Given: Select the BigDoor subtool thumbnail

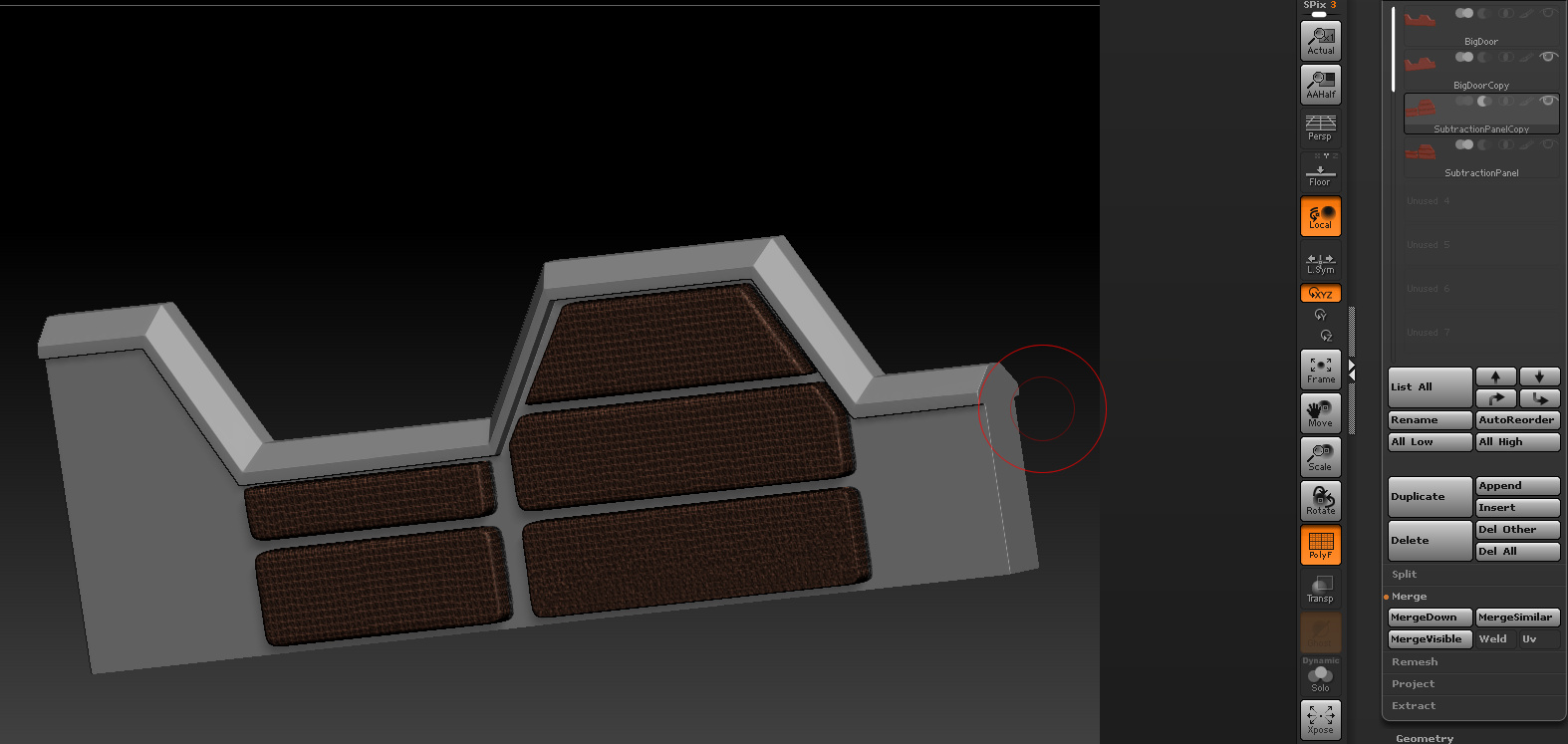Looking at the screenshot, I should 1421,20.
